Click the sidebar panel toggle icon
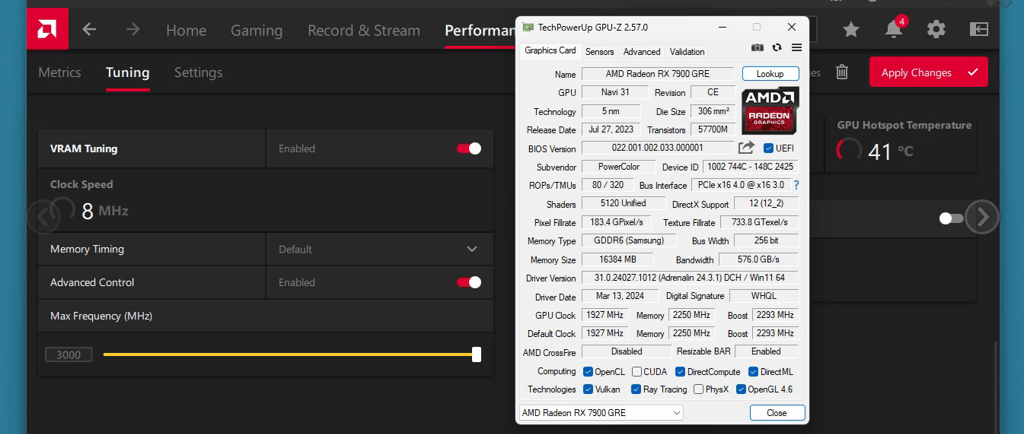1024x434 pixels. (x=979, y=29)
